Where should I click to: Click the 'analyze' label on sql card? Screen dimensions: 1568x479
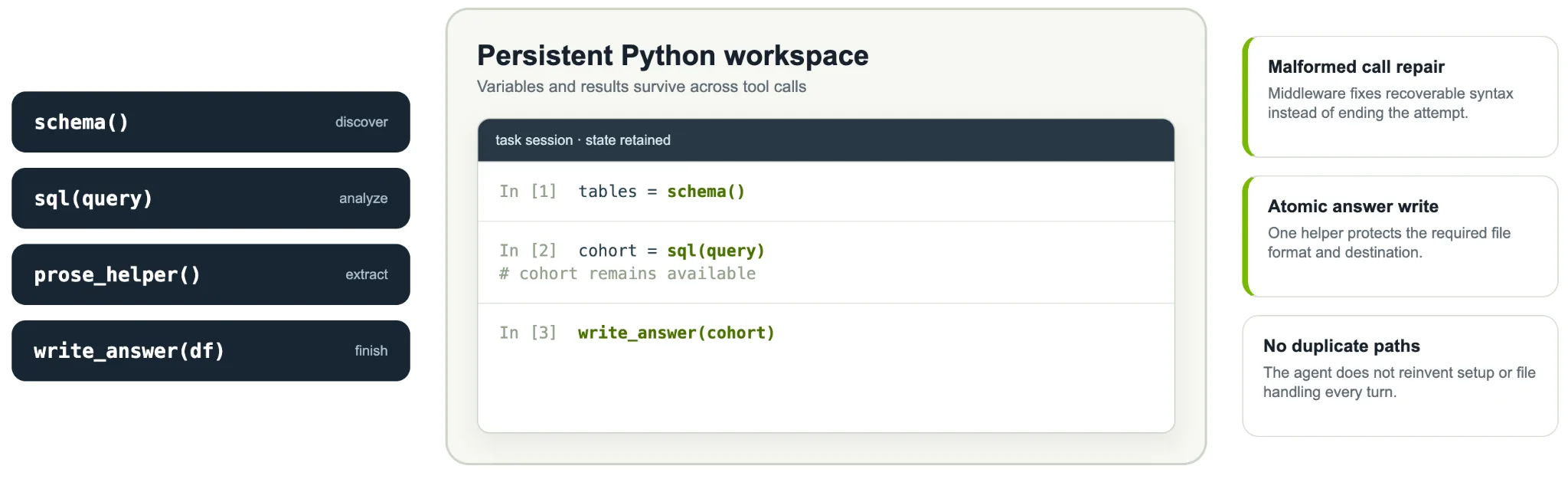tap(364, 198)
